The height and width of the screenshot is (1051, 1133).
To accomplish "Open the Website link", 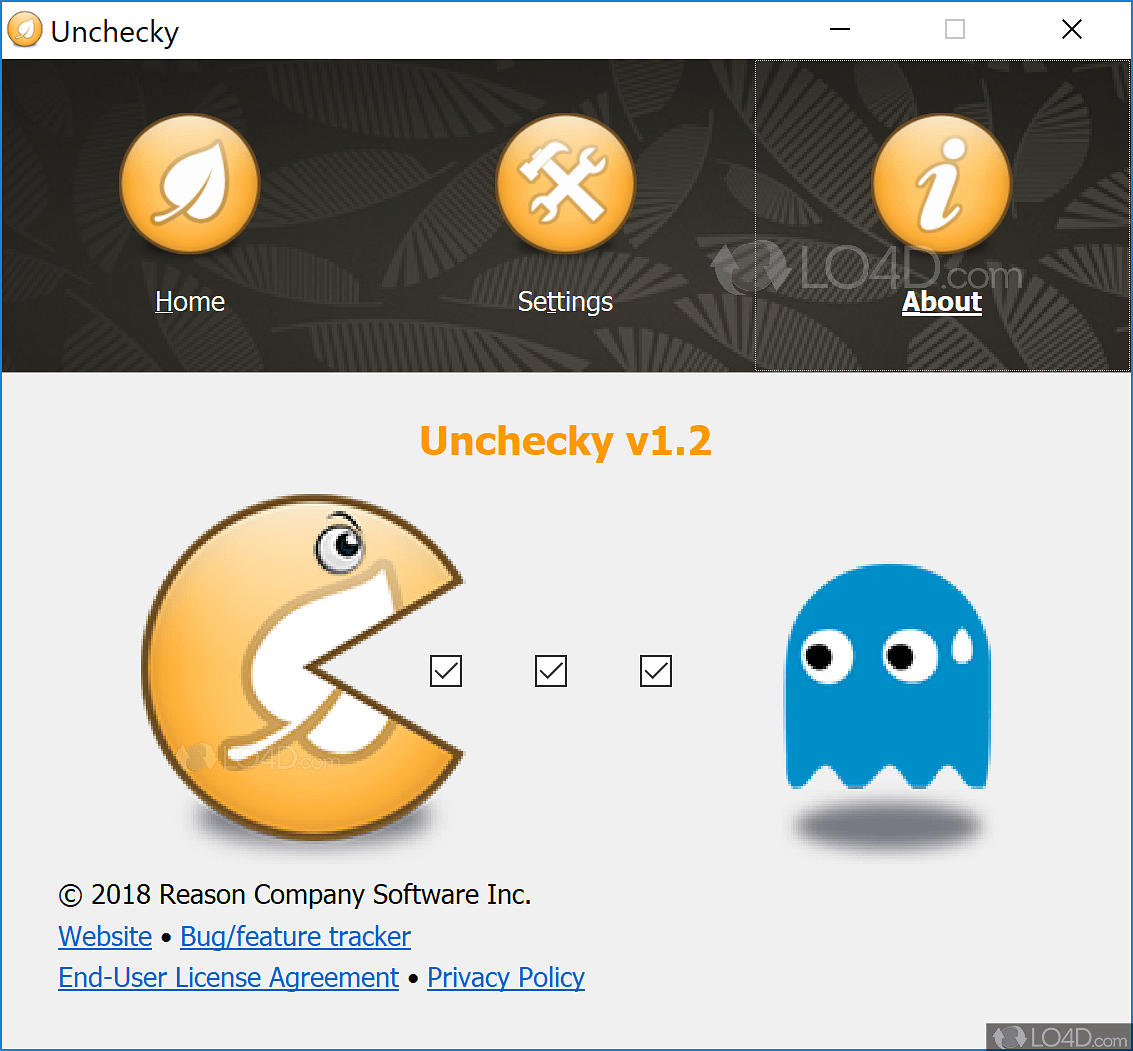I will click(105, 936).
